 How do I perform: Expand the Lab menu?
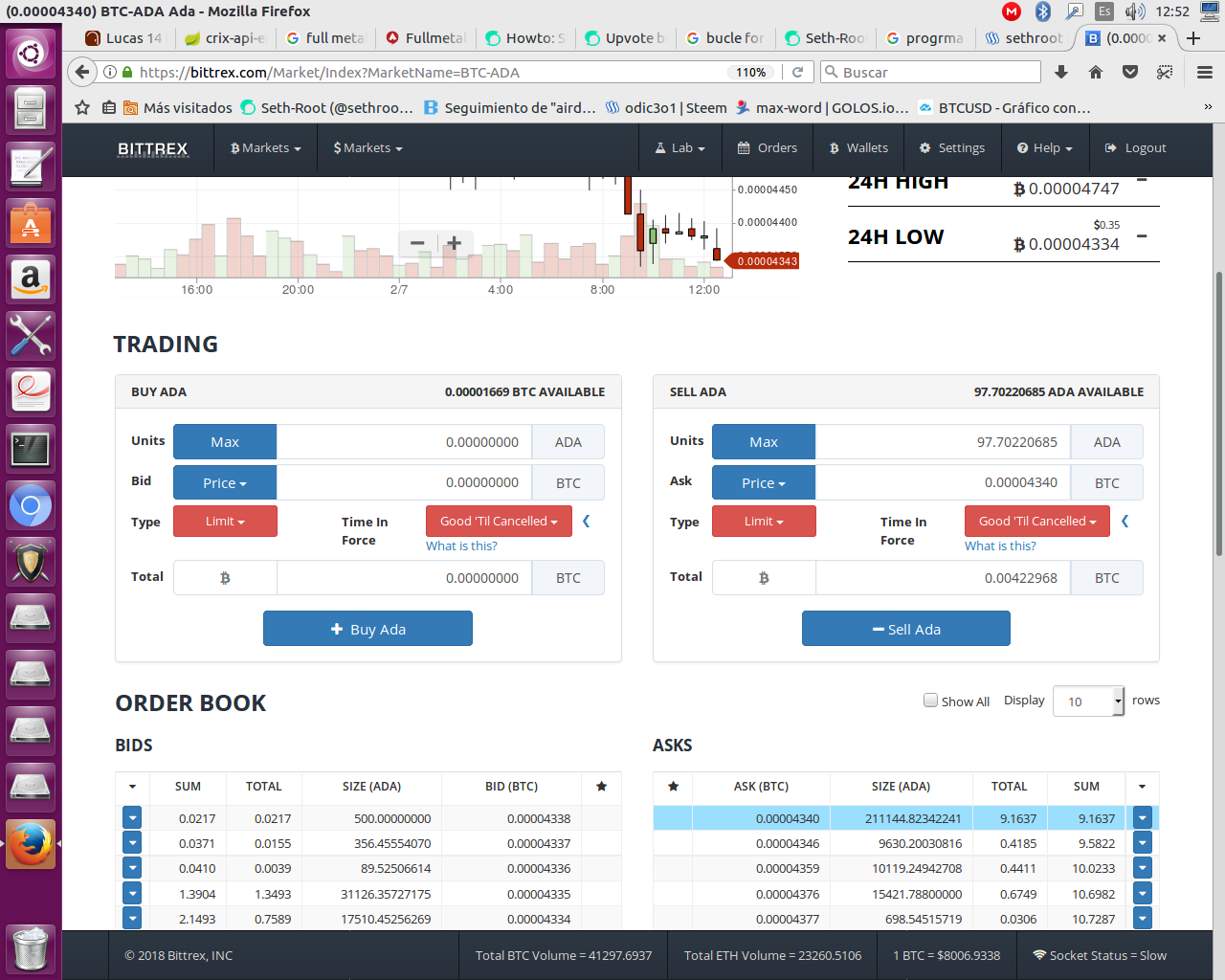[679, 148]
